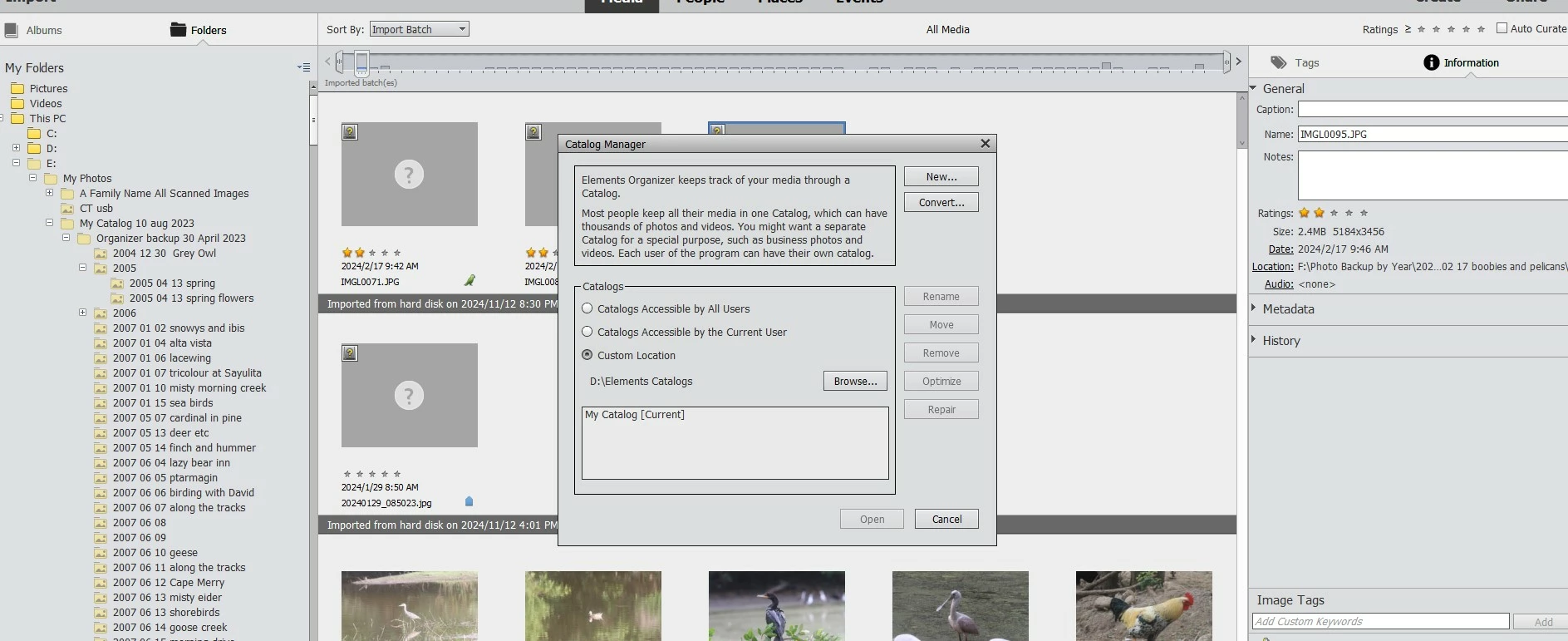Expand A Family Name All Scanned Images
The height and width of the screenshot is (641, 1568).
[x=49, y=193]
